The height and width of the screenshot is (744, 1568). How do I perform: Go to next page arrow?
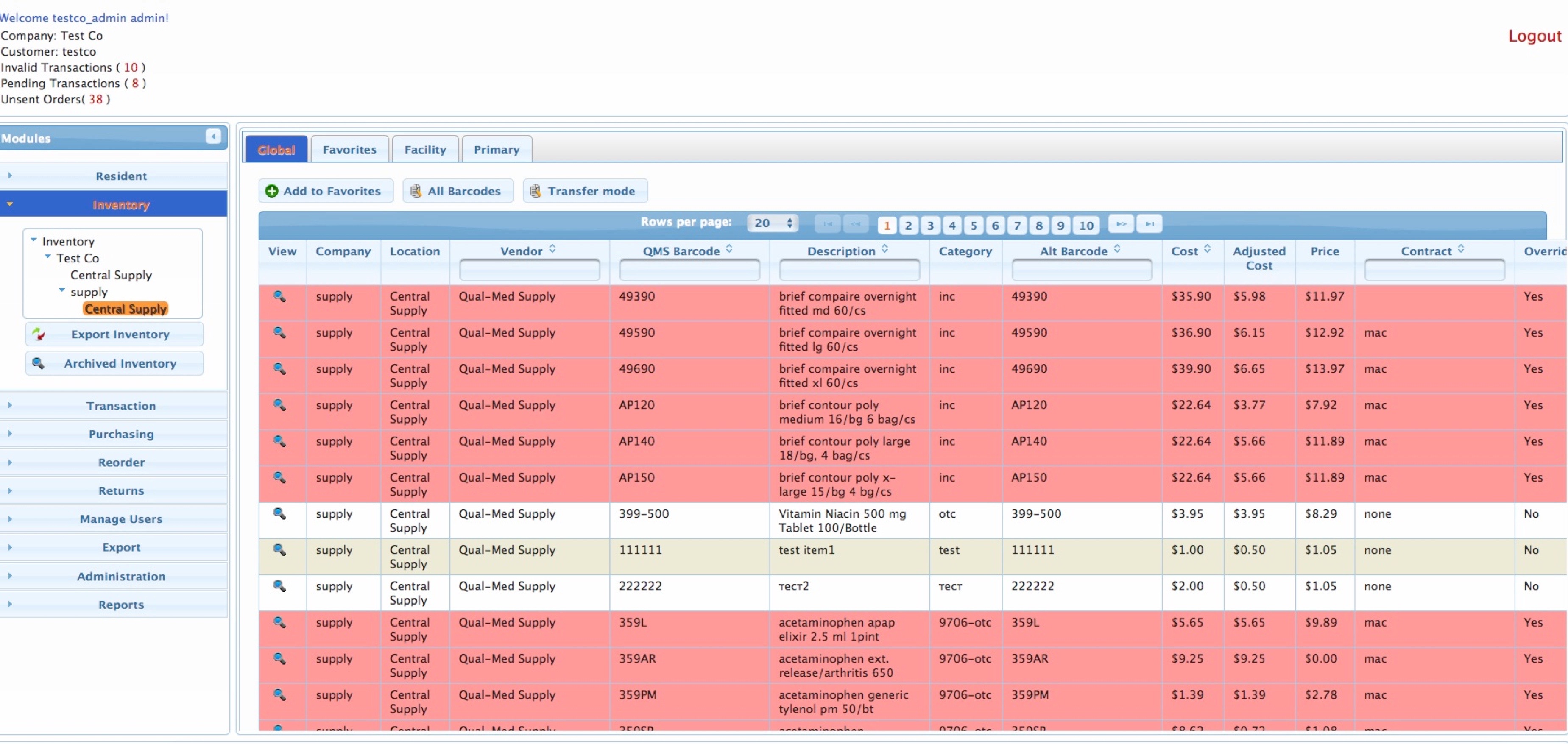point(1121,225)
